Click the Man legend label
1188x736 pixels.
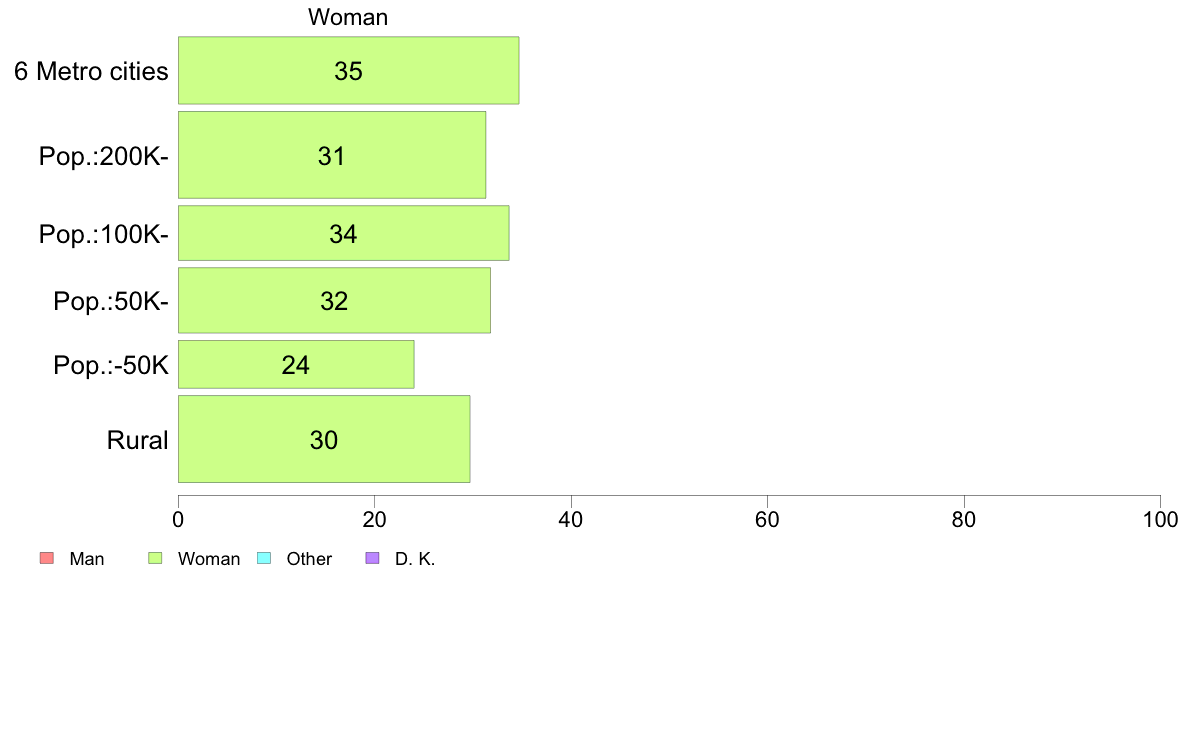[x=87, y=559]
